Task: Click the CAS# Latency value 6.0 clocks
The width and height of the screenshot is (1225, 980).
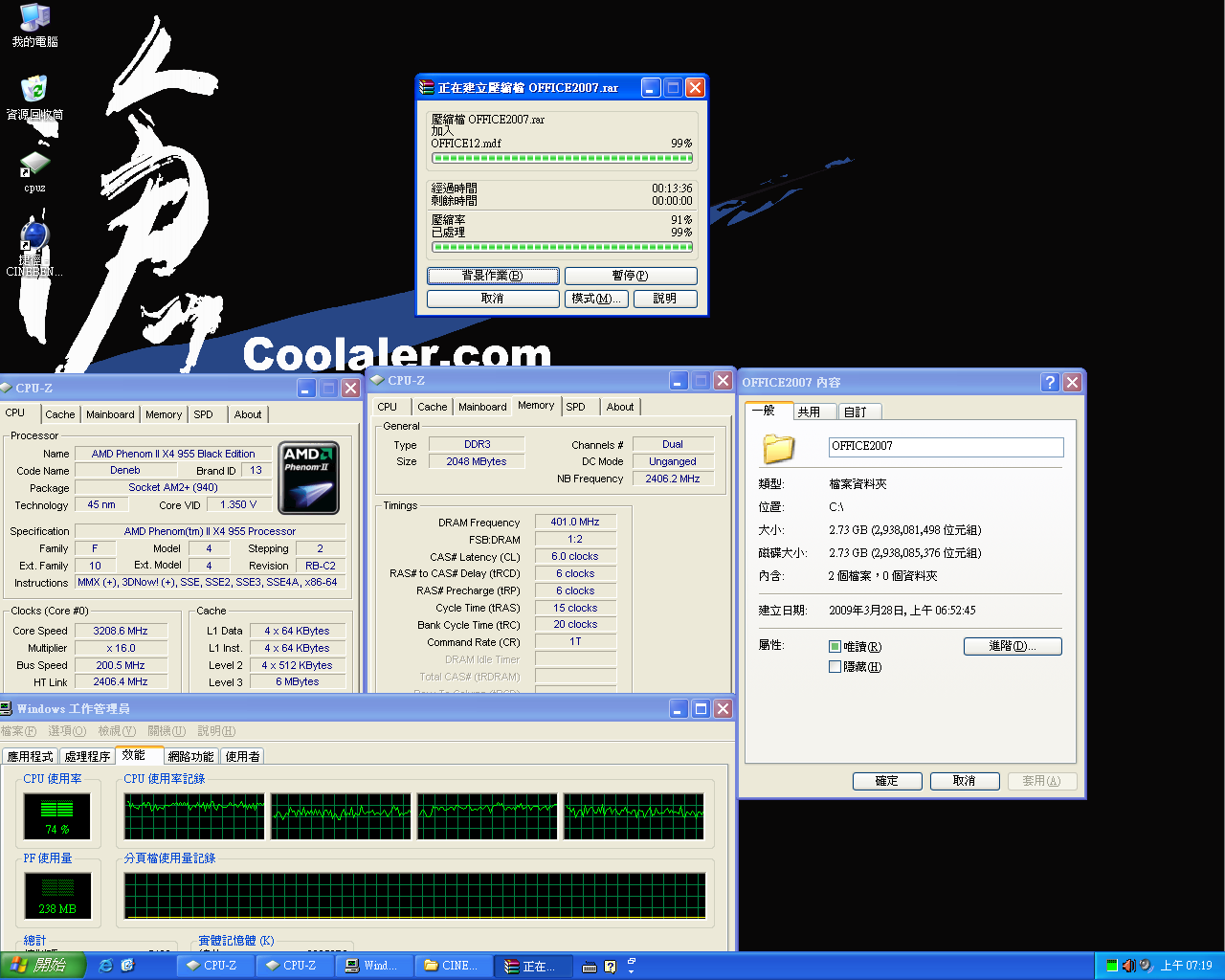Action: (x=575, y=556)
